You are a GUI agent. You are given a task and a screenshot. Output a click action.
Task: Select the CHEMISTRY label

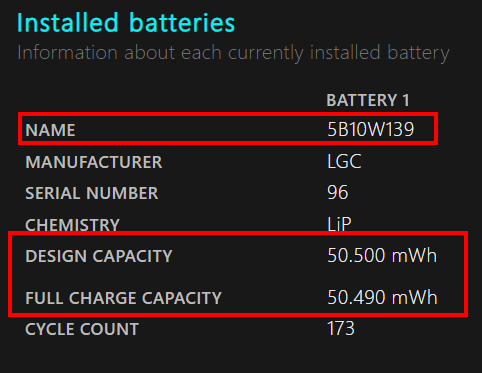coord(72,225)
